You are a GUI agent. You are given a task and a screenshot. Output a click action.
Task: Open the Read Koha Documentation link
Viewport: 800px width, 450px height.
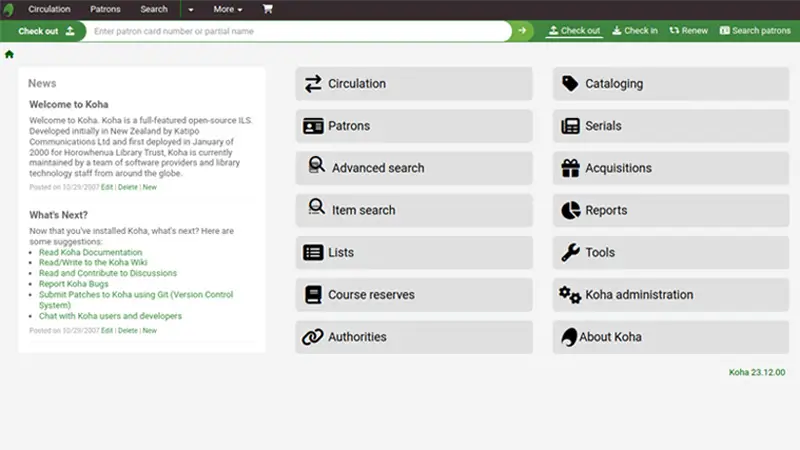[x=90, y=253]
